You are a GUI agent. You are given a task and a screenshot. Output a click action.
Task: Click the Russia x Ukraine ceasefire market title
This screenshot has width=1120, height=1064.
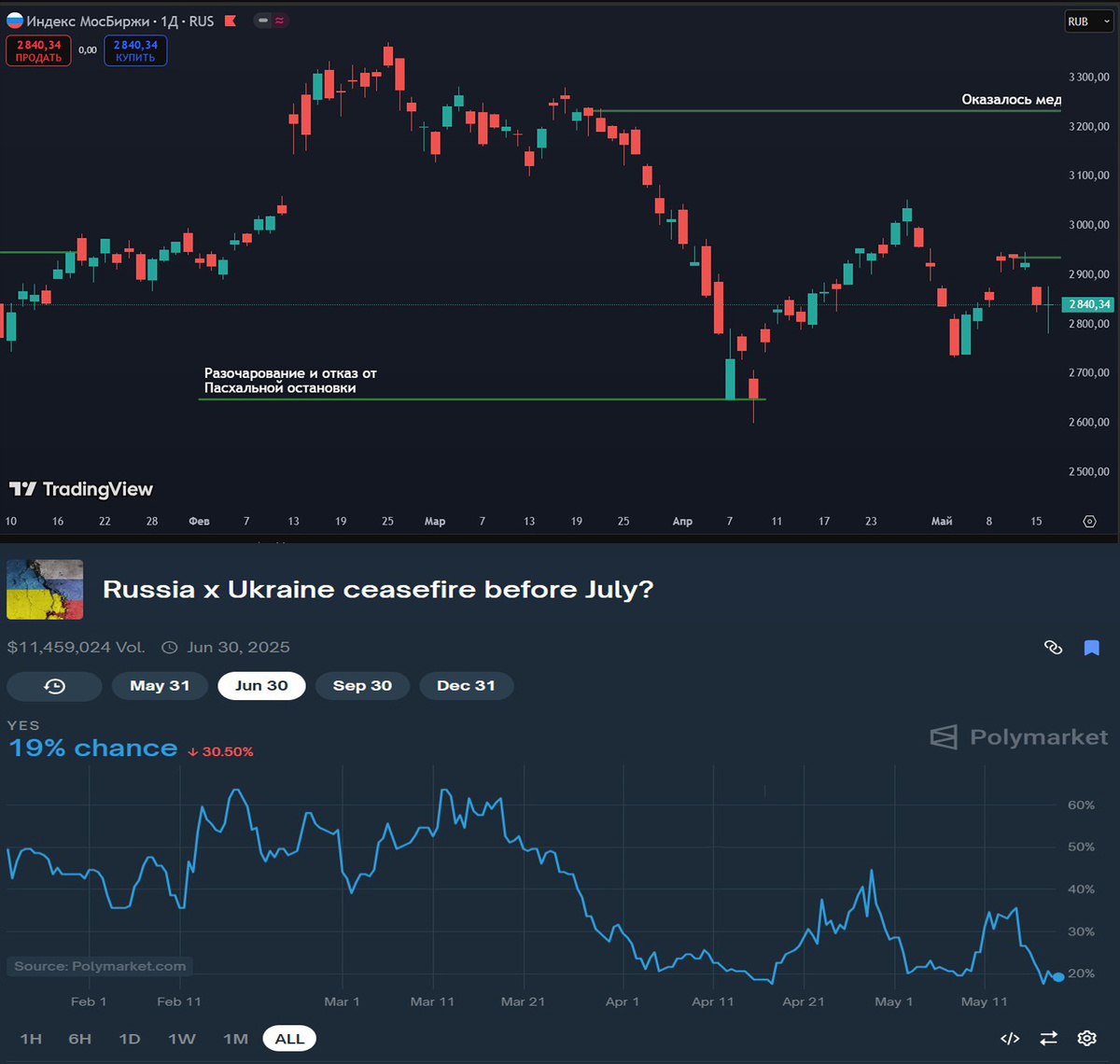[x=378, y=590]
